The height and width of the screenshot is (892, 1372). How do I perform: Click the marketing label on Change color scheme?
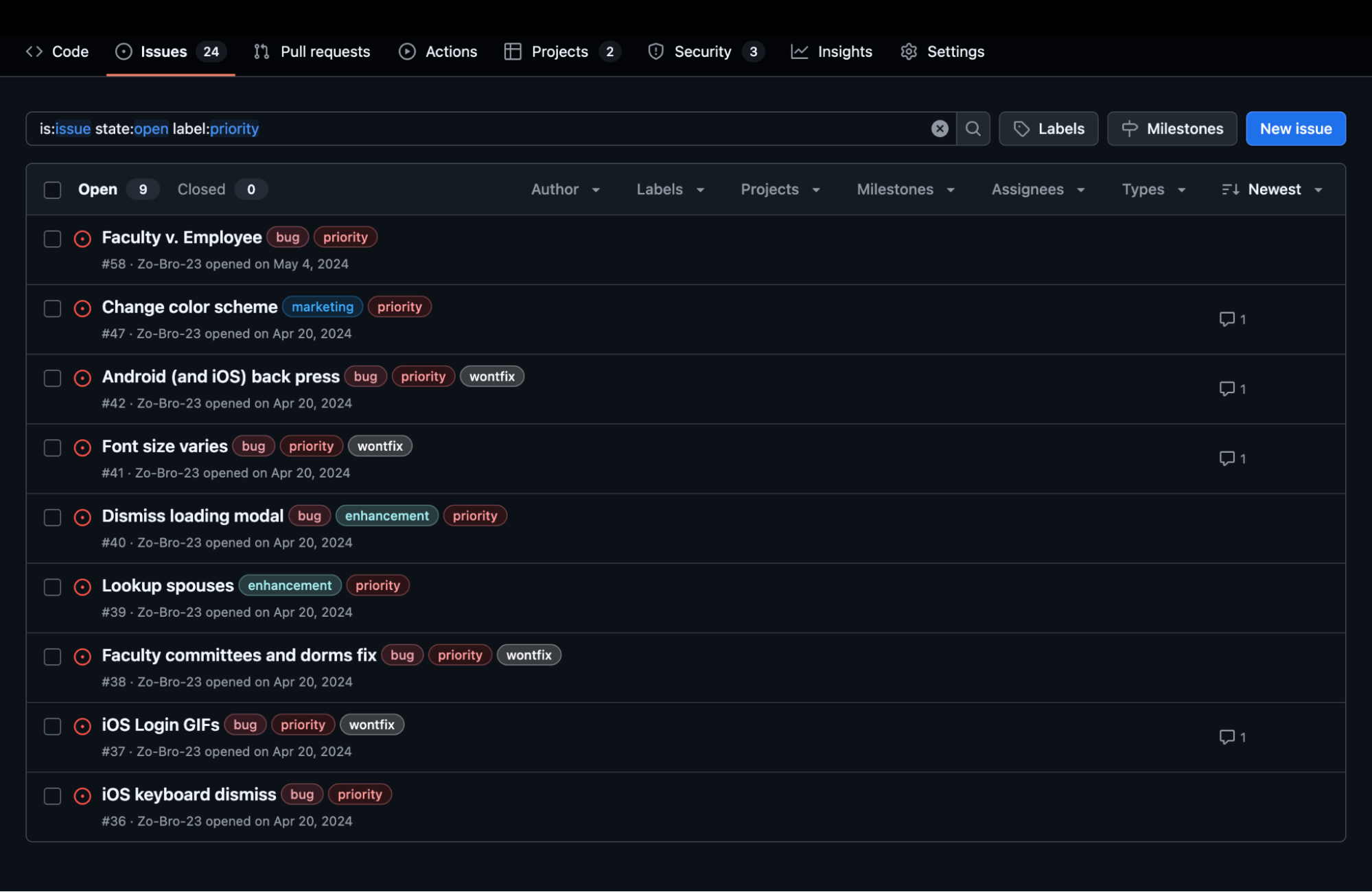pyautogui.click(x=322, y=307)
